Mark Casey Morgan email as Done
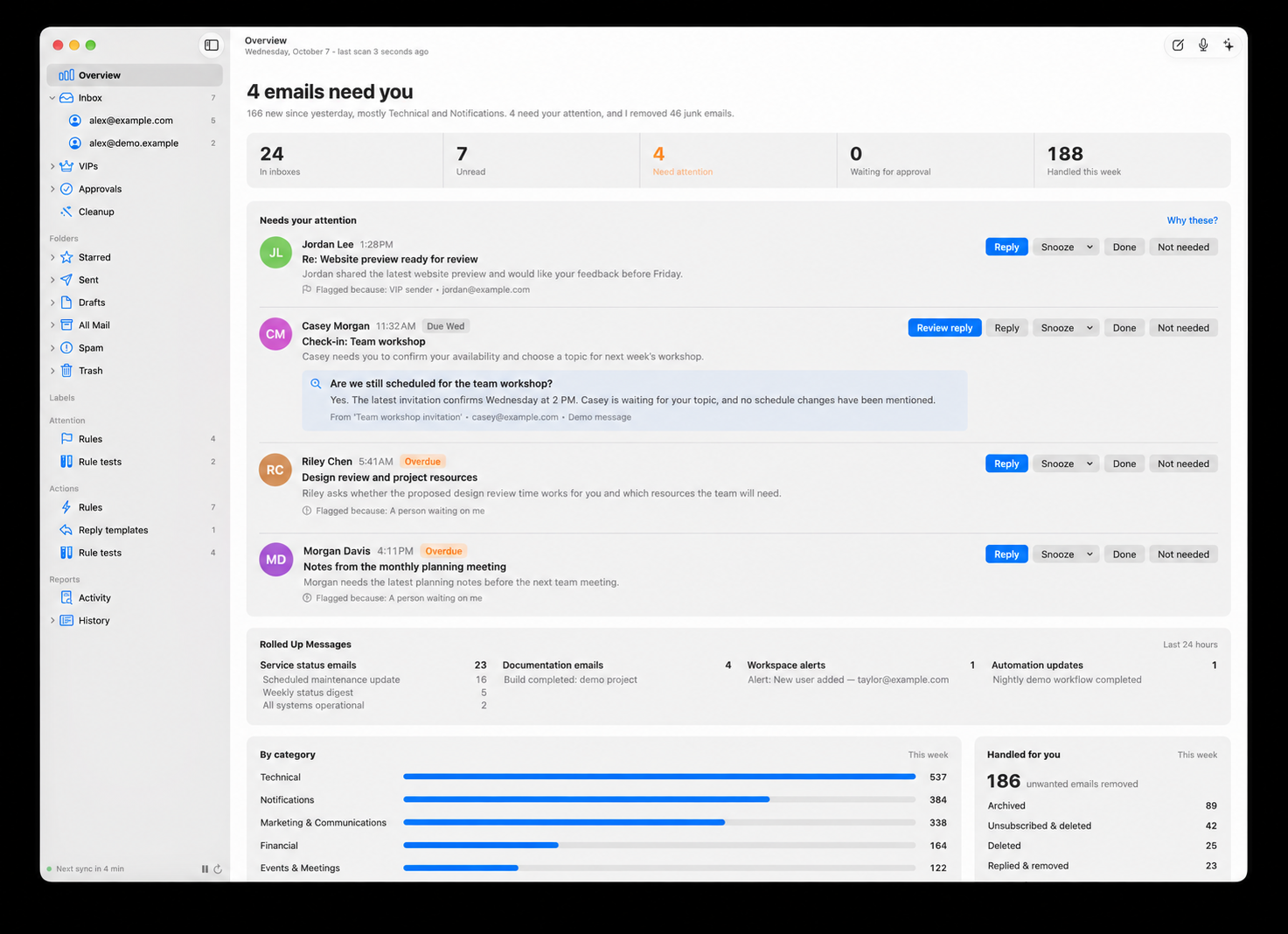The image size is (1288, 934). 1124,328
